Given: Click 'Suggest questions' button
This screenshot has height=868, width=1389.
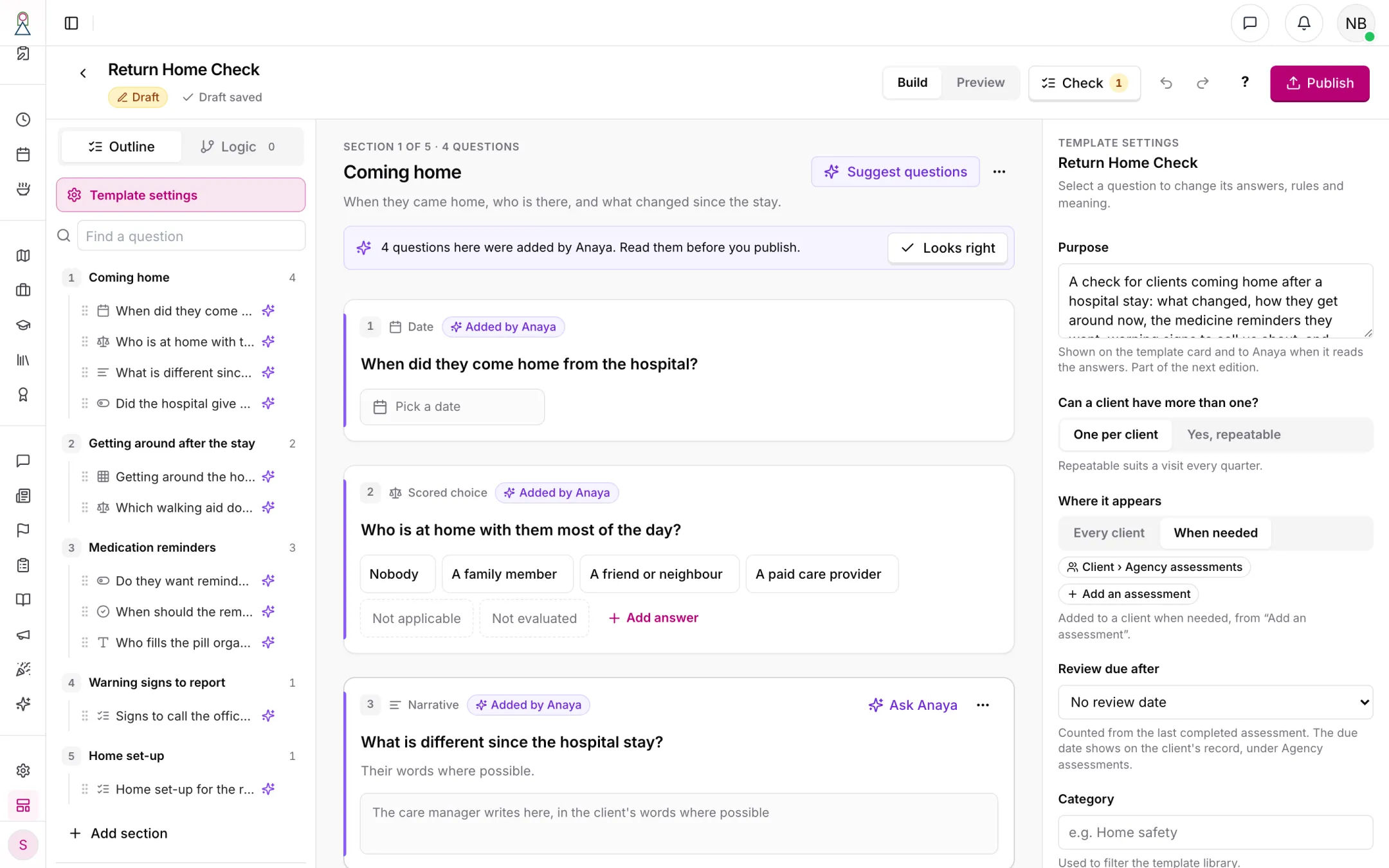Looking at the screenshot, I should (895, 172).
